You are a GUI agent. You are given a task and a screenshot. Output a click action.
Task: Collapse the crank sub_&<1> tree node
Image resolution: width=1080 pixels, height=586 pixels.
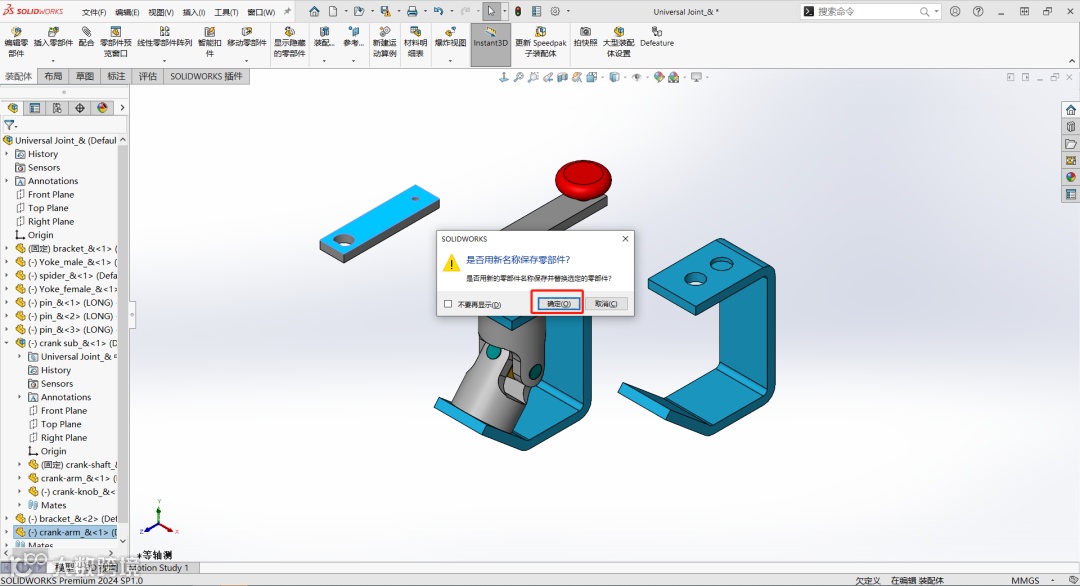(7, 343)
